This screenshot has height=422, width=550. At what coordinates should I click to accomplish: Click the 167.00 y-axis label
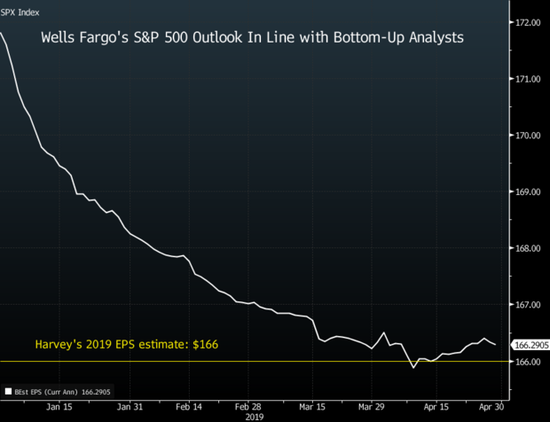coord(528,305)
